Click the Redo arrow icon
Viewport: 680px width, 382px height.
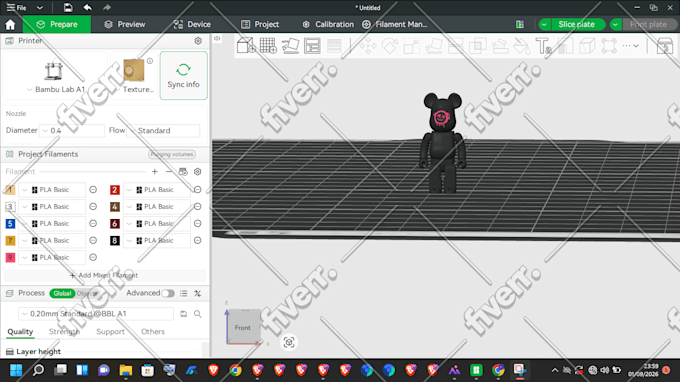(x=107, y=7)
